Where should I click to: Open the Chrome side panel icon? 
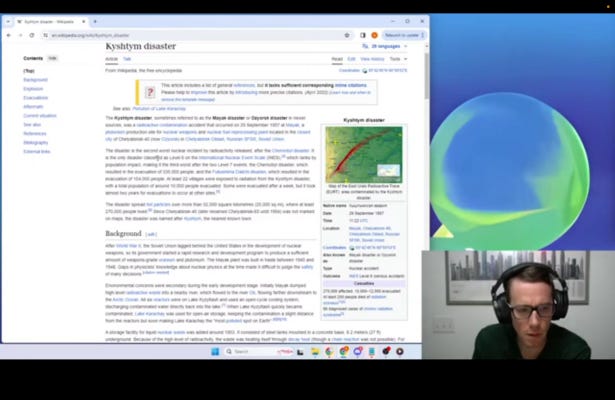point(363,35)
